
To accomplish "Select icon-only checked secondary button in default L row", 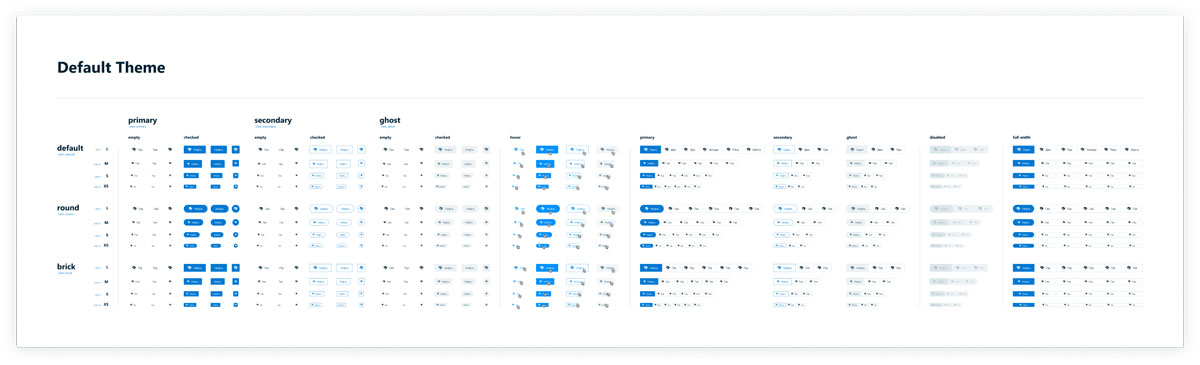I will (361, 150).
